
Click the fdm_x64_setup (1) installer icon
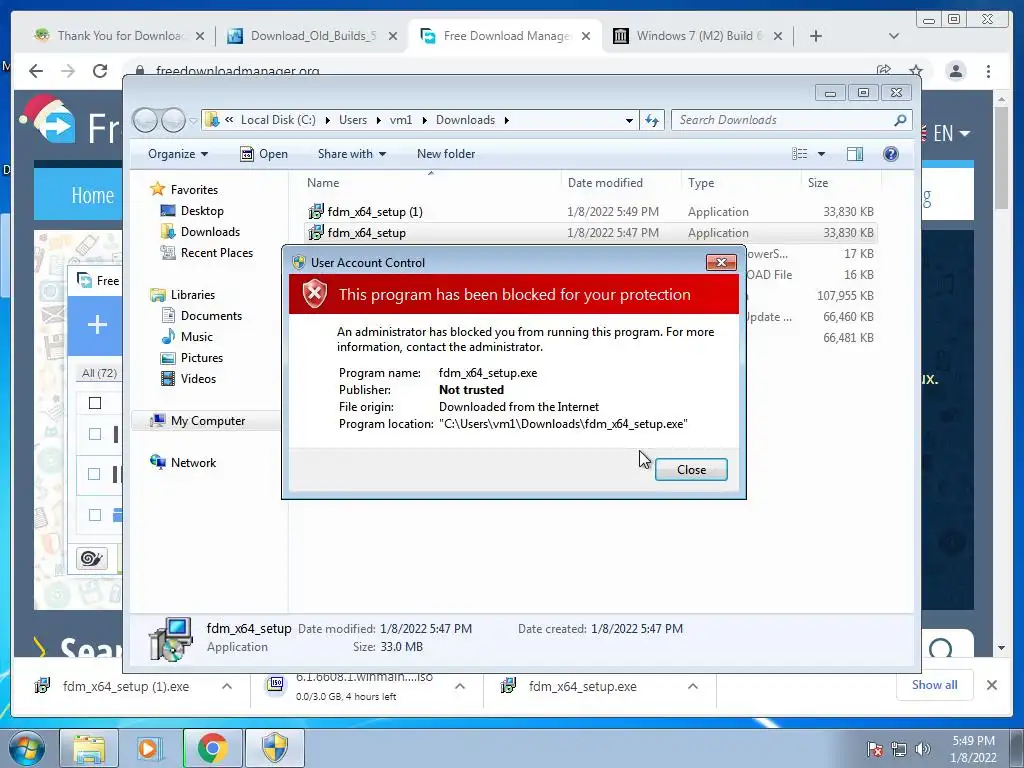(x=316, y=212)
